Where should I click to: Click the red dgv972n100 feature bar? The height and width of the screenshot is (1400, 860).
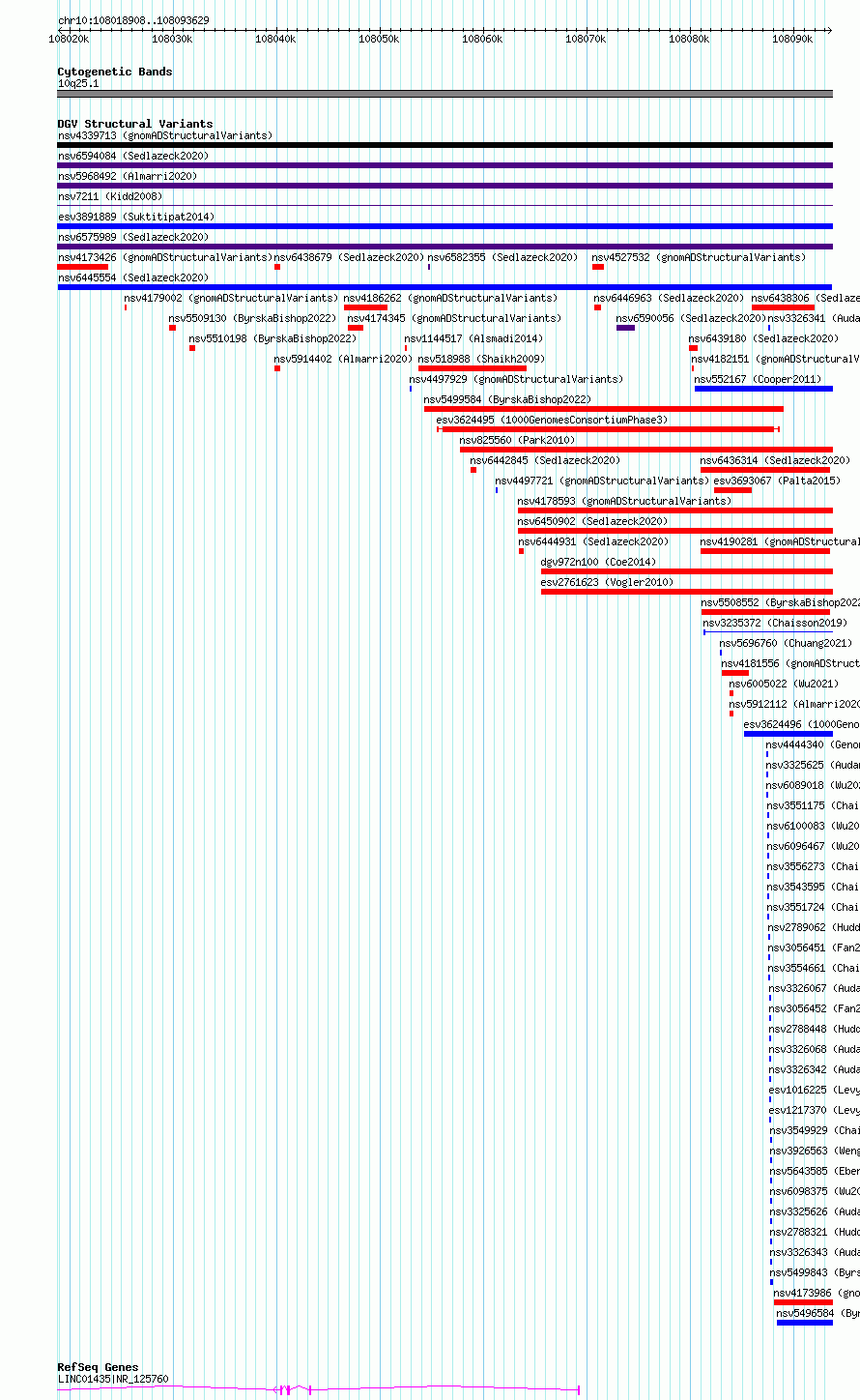coord(687,571)
